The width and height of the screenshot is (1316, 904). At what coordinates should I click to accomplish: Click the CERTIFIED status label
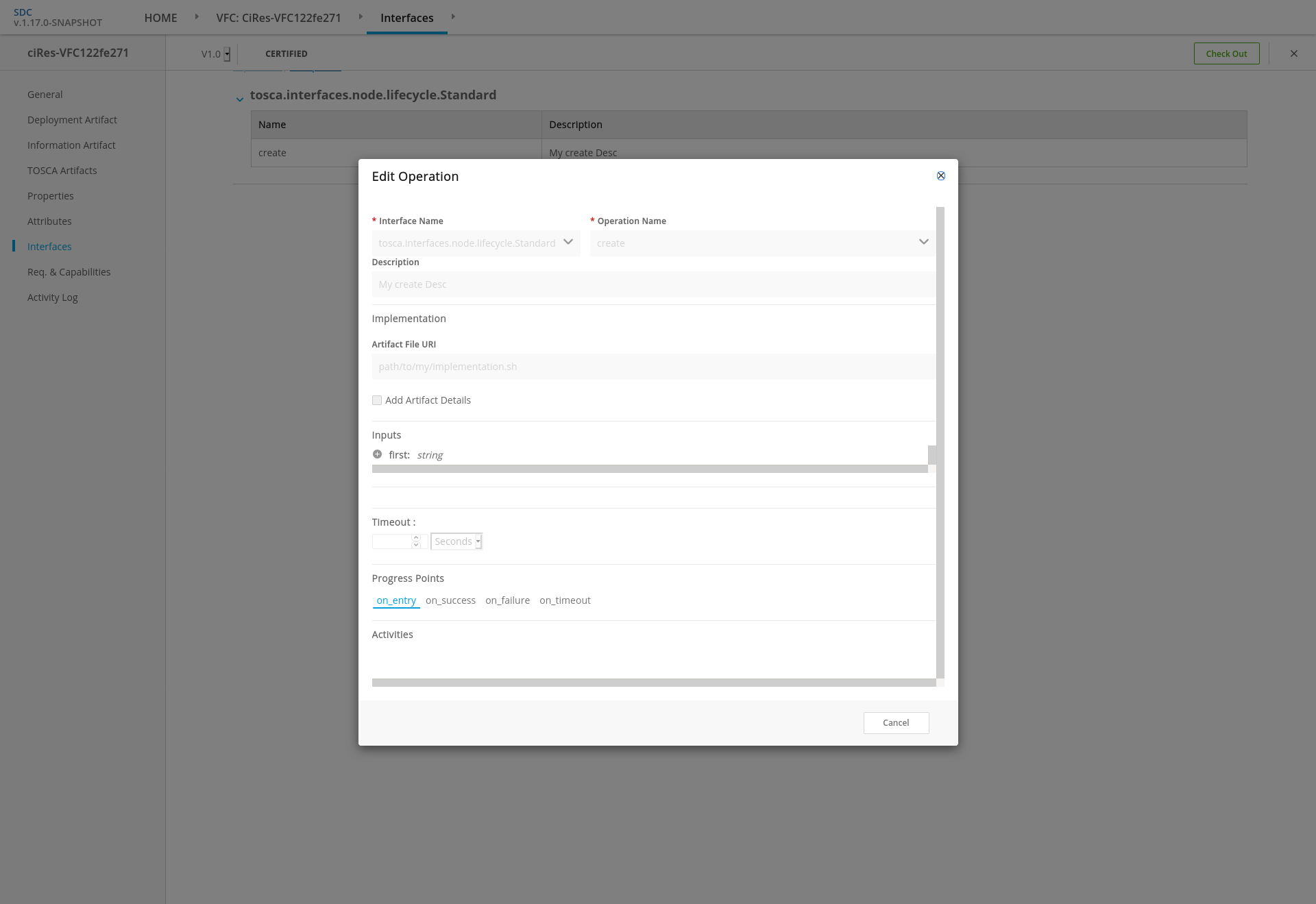click(286, 53)
